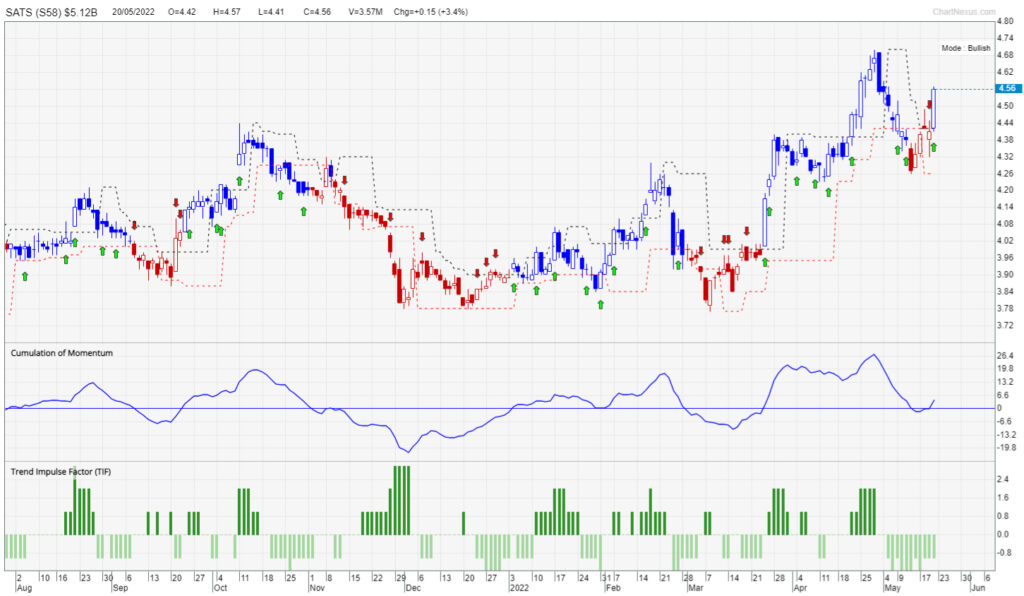Click the Sep month label on time axis
Image resolution: width=1024 pixels, height=596 pixels.
(x=120, y=588)
